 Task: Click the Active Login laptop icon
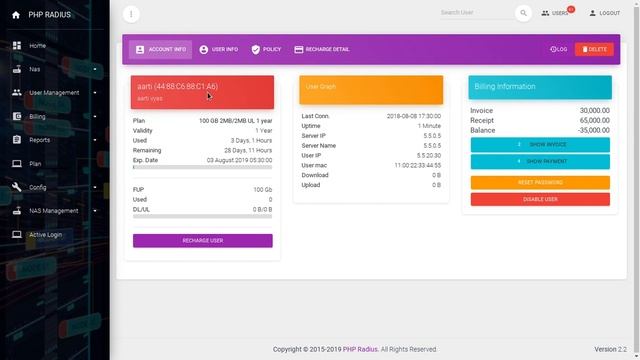pyautogui.click(x=17, y=234)
